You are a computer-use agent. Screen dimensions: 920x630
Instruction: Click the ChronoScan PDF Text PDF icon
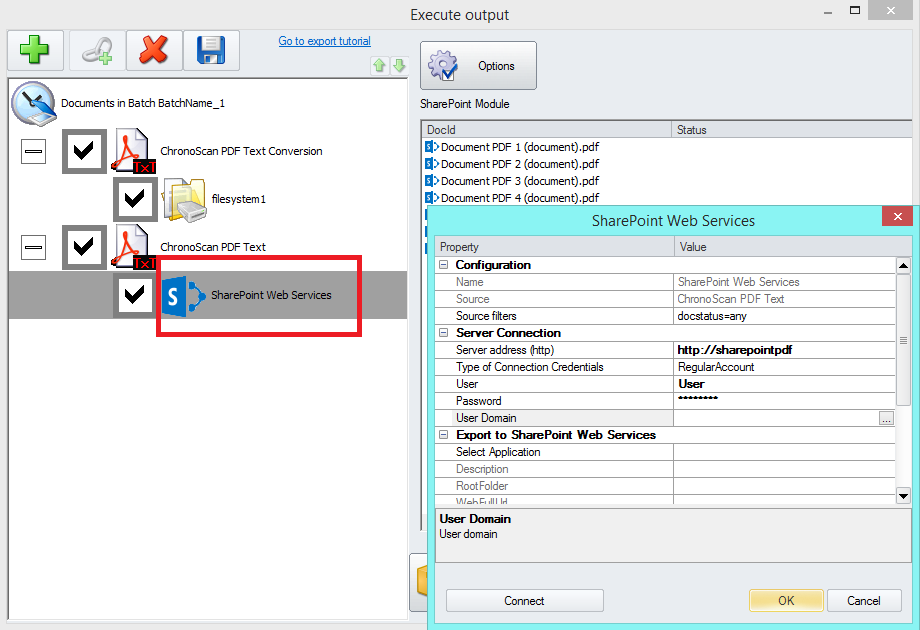[x=134, y=247]
